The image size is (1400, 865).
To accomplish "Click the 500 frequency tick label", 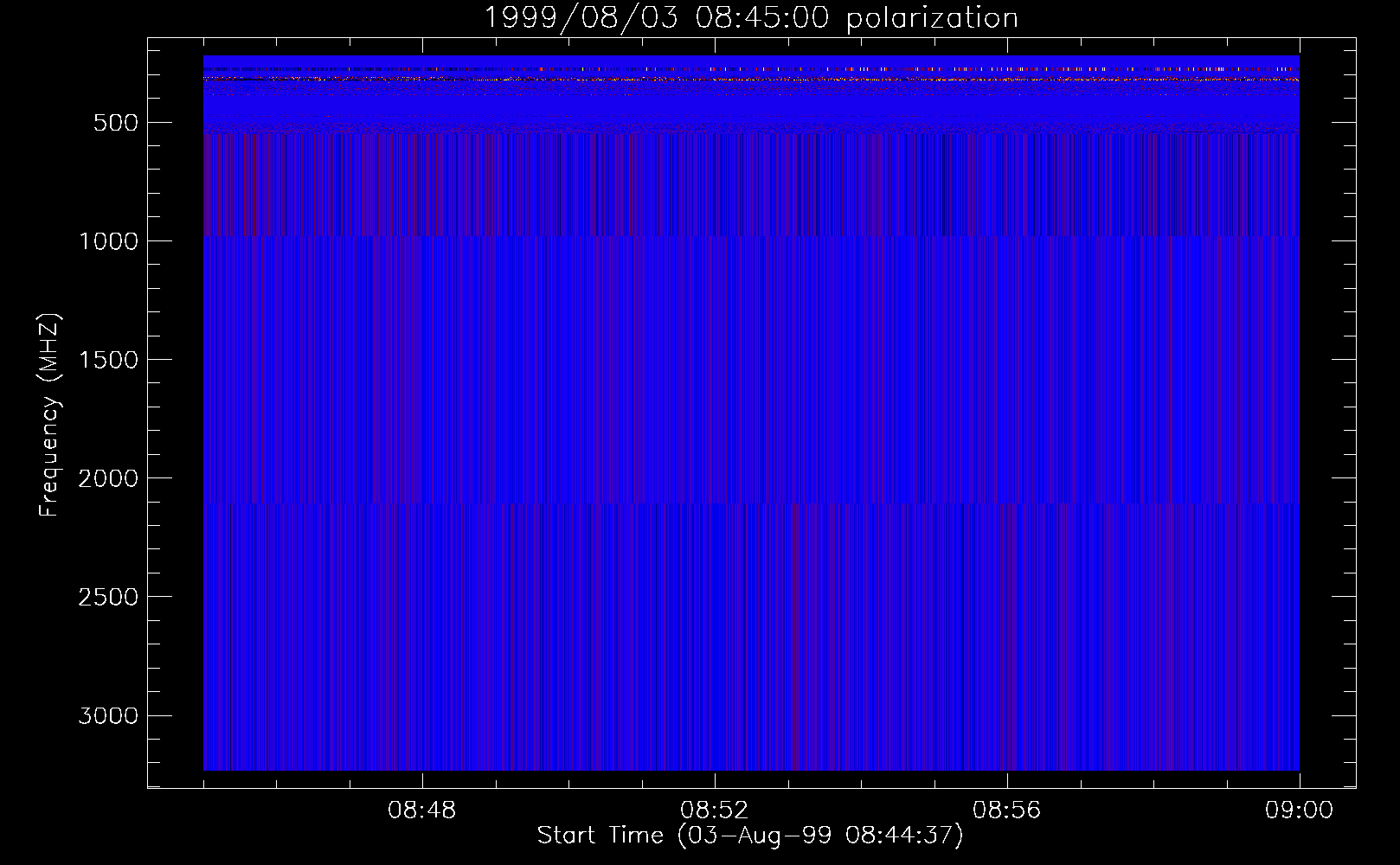I will click(x=115, y=123).
